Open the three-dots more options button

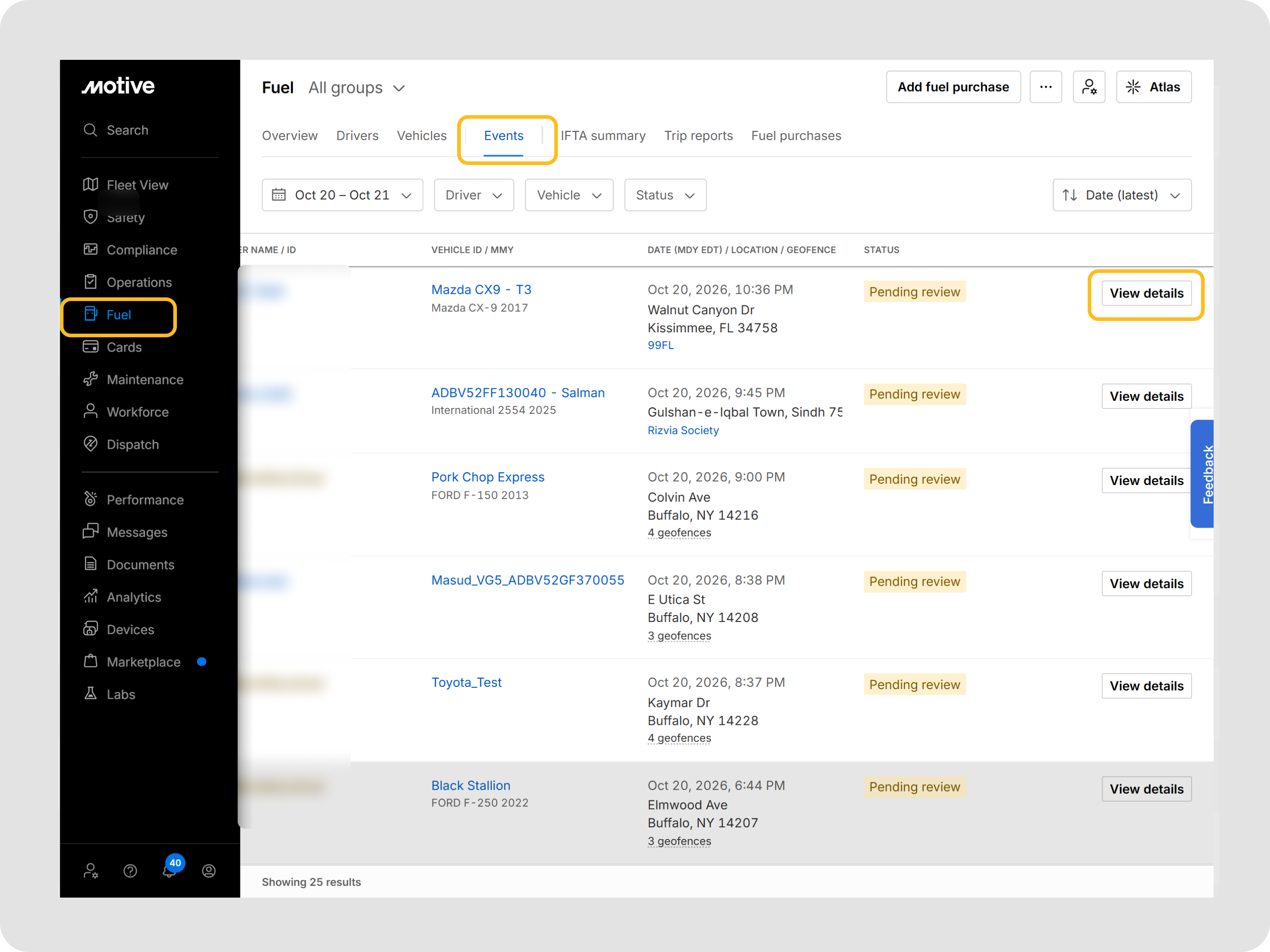[1045, 87]
